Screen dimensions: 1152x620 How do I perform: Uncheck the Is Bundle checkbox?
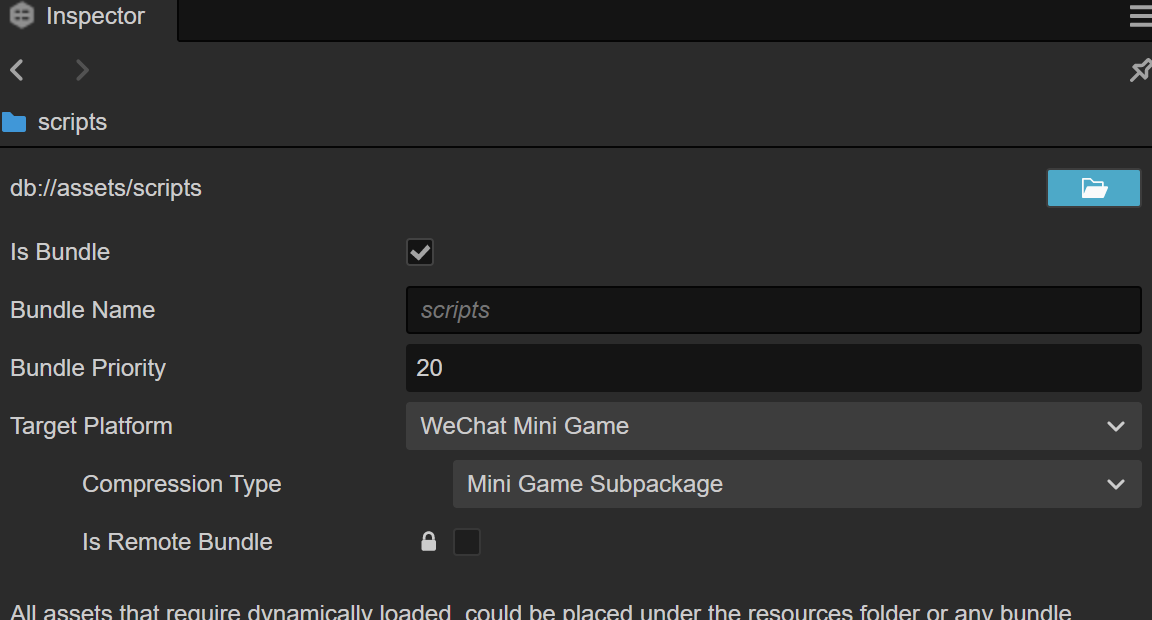[x=420, y=252]
